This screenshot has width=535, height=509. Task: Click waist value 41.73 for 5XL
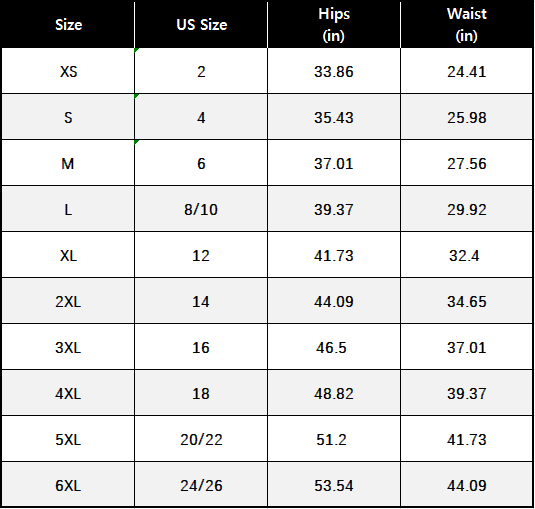pos(466,439)
